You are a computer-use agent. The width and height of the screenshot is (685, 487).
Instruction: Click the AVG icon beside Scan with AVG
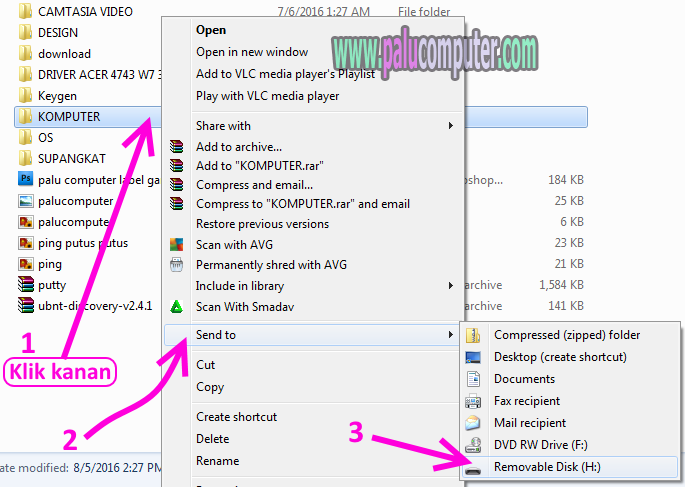click(x=176, y=244)
